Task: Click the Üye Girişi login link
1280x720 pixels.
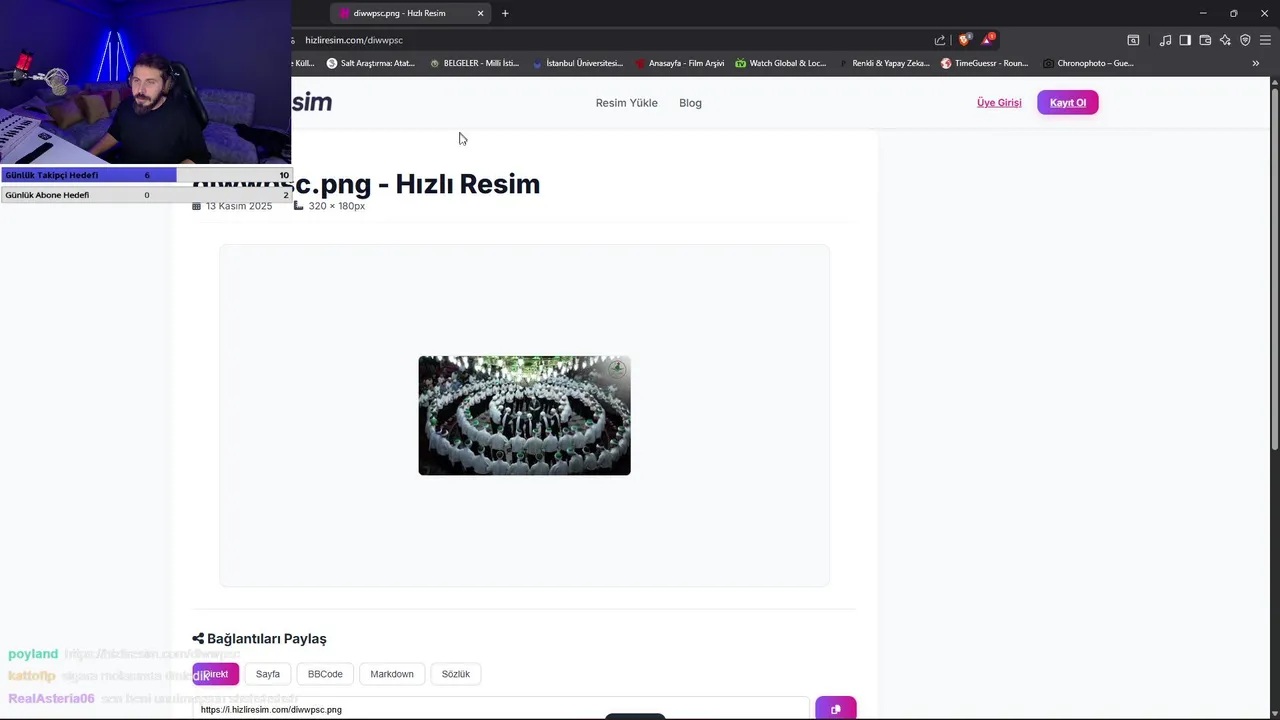Action: click(999, 102)
